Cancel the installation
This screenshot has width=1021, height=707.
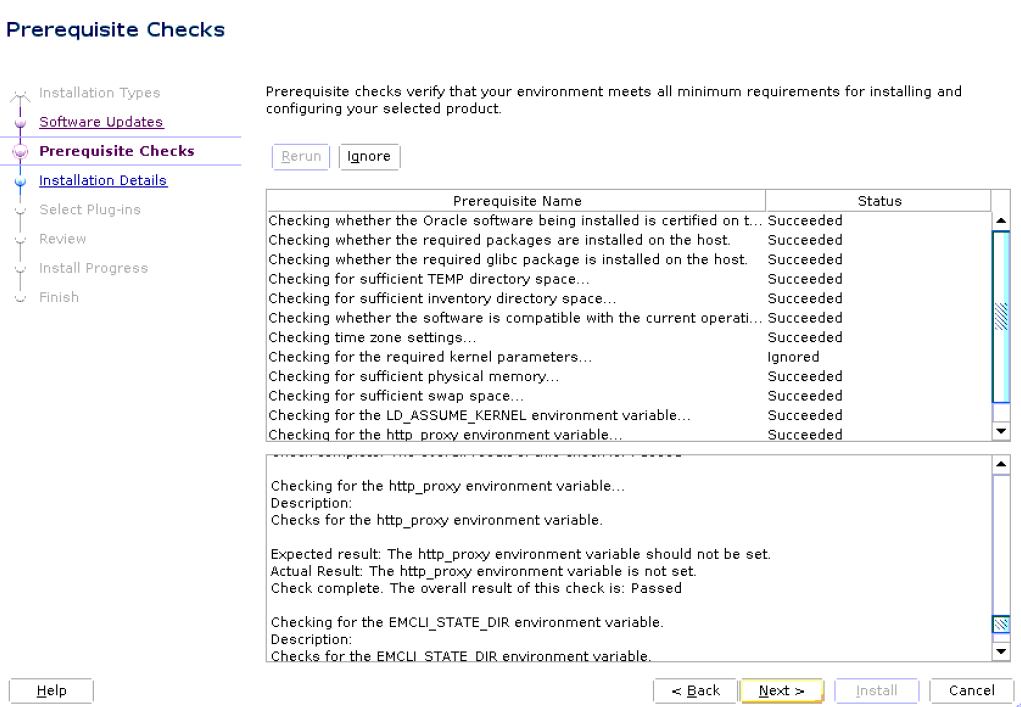click(971, 690)
